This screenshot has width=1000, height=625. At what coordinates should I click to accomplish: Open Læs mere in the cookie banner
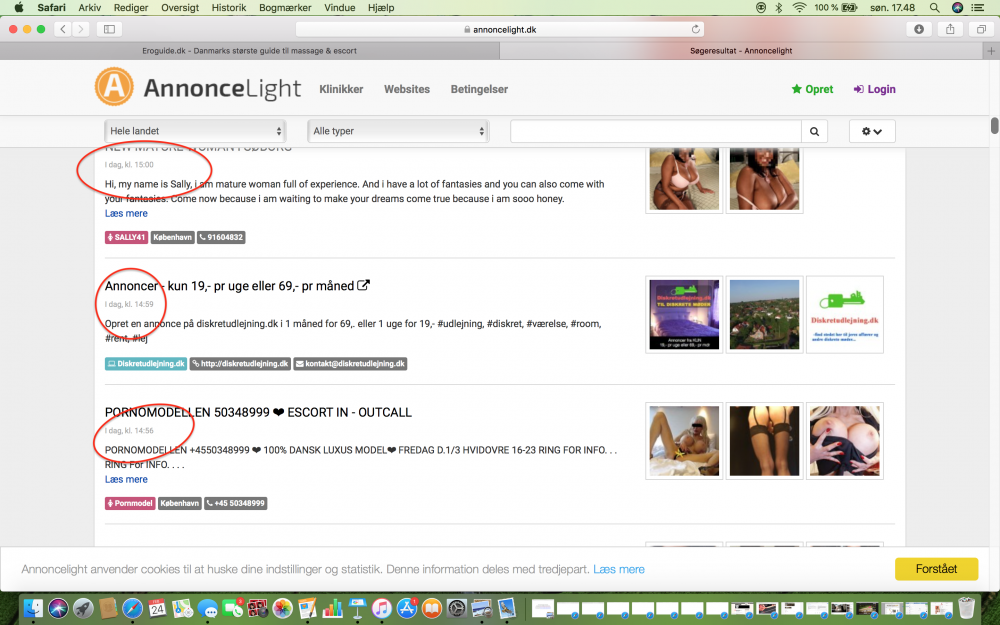pyautogui.click(x=619, y=569)
